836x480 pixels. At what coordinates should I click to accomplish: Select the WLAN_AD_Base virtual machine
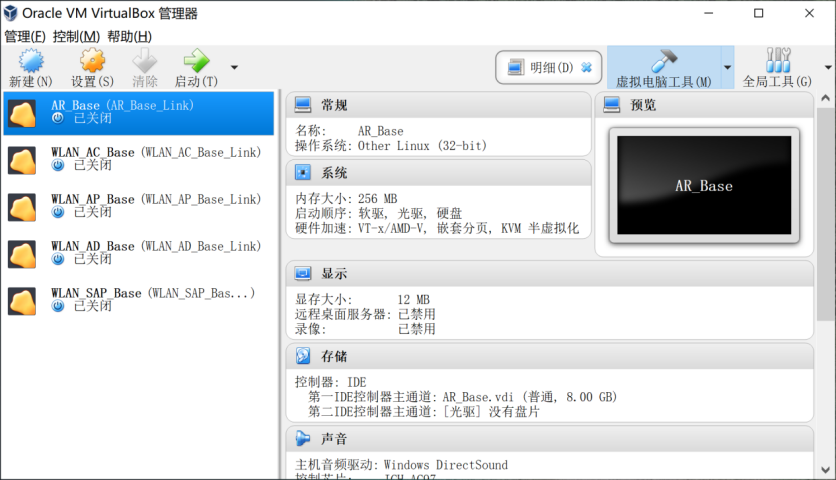coord(139,254)
